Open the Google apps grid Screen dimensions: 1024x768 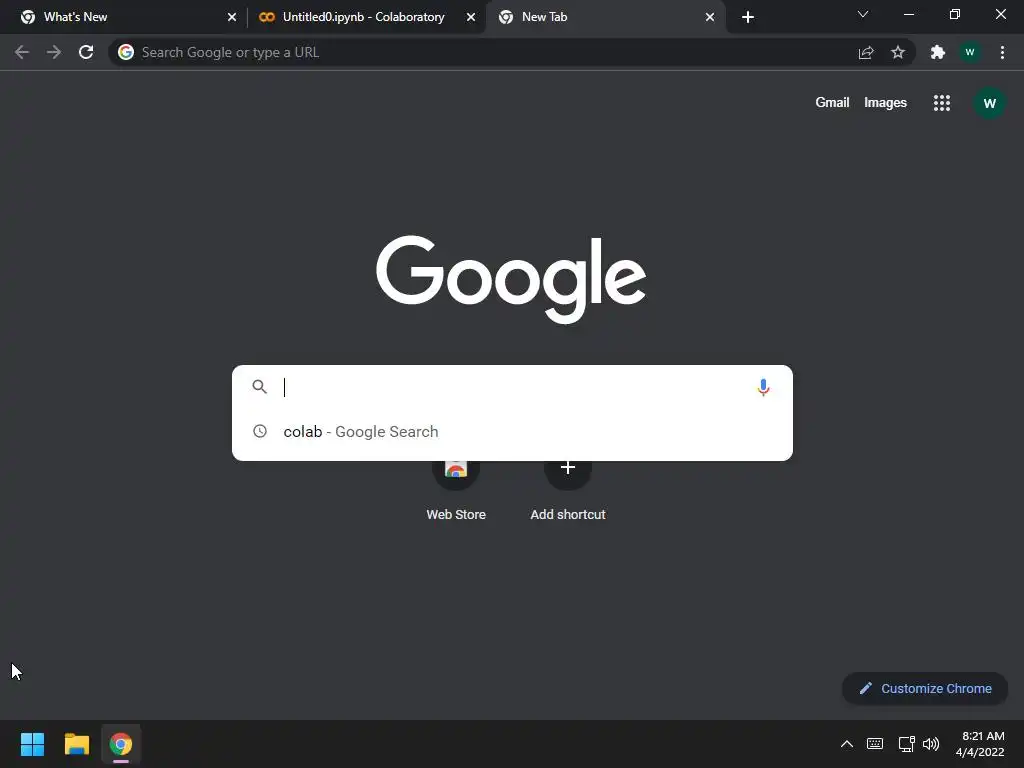942,103
